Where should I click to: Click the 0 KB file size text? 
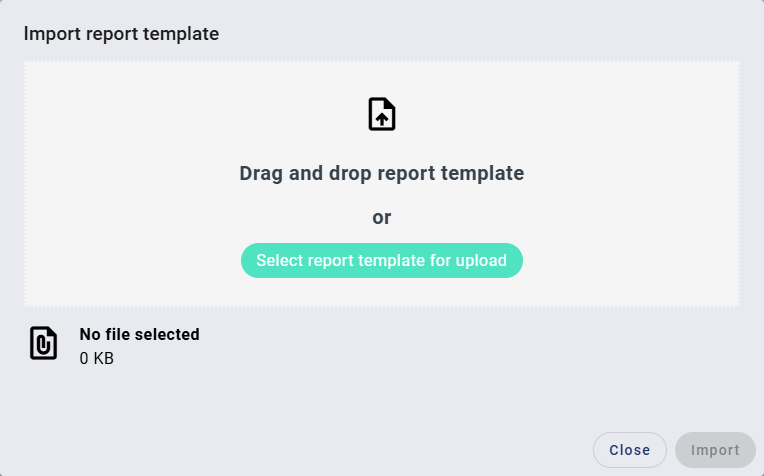pyautogui.click(x=97, y=358)
